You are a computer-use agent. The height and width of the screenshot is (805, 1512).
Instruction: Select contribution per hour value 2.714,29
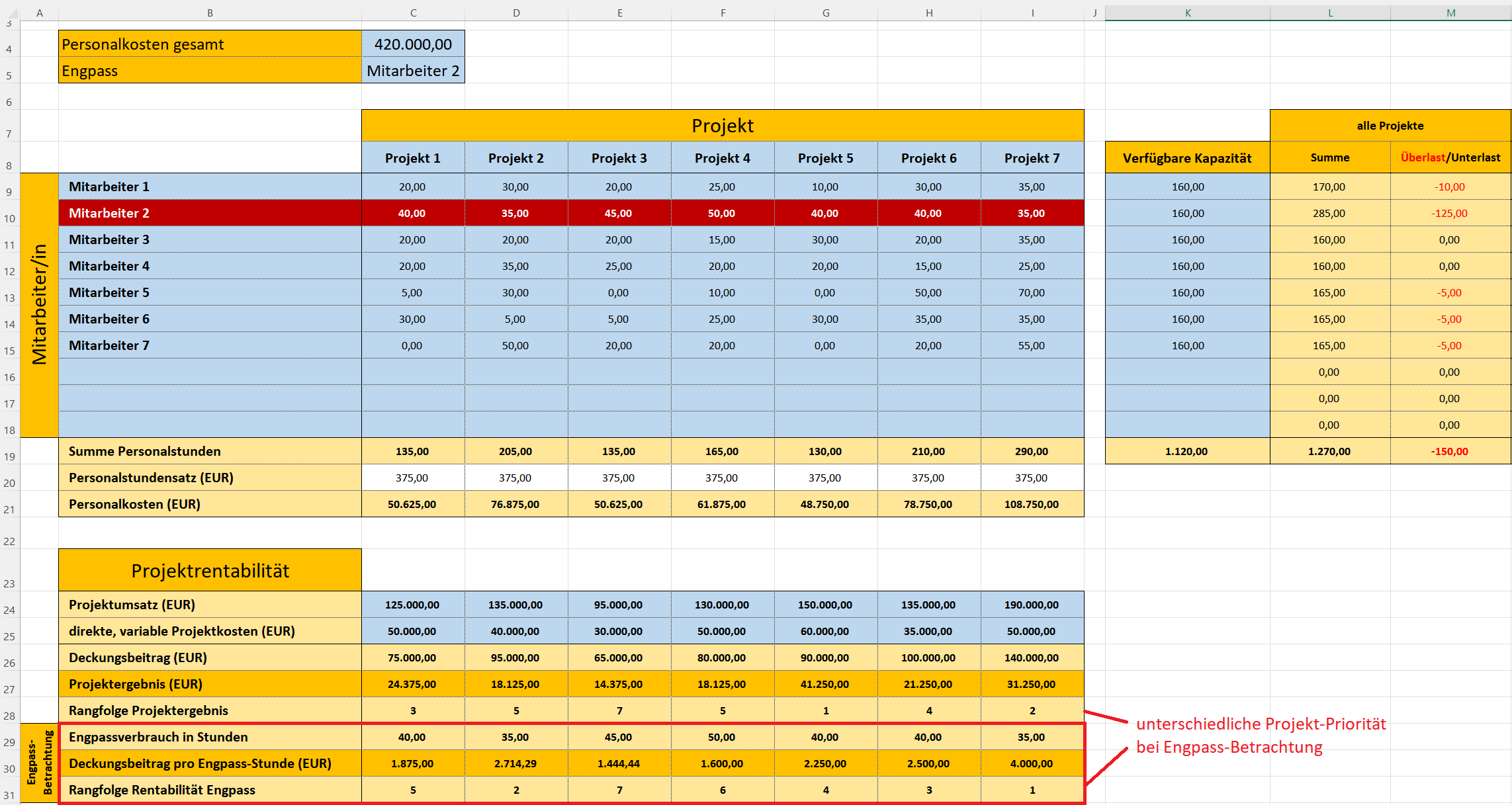[x=516, y=763]
